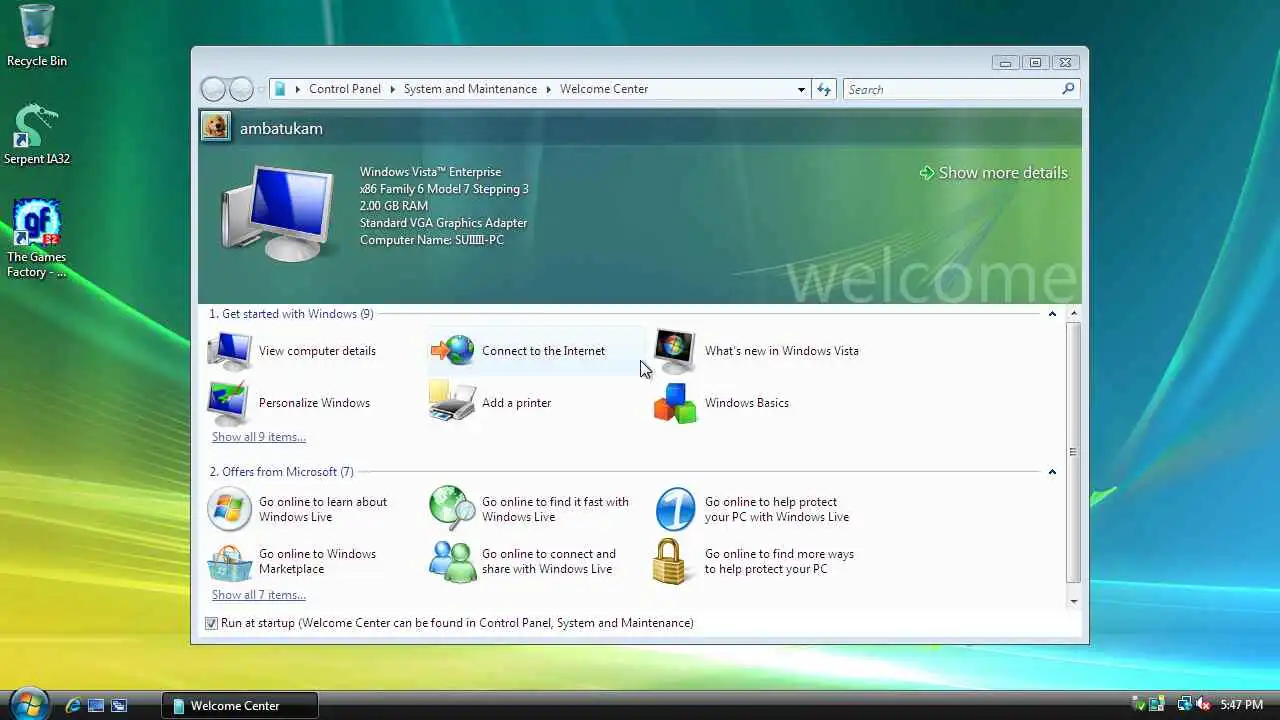Screen dimensions: 1280x720
Task: Expand the arrow before Control Panel breadcrumb
Action: coord(297,89)
